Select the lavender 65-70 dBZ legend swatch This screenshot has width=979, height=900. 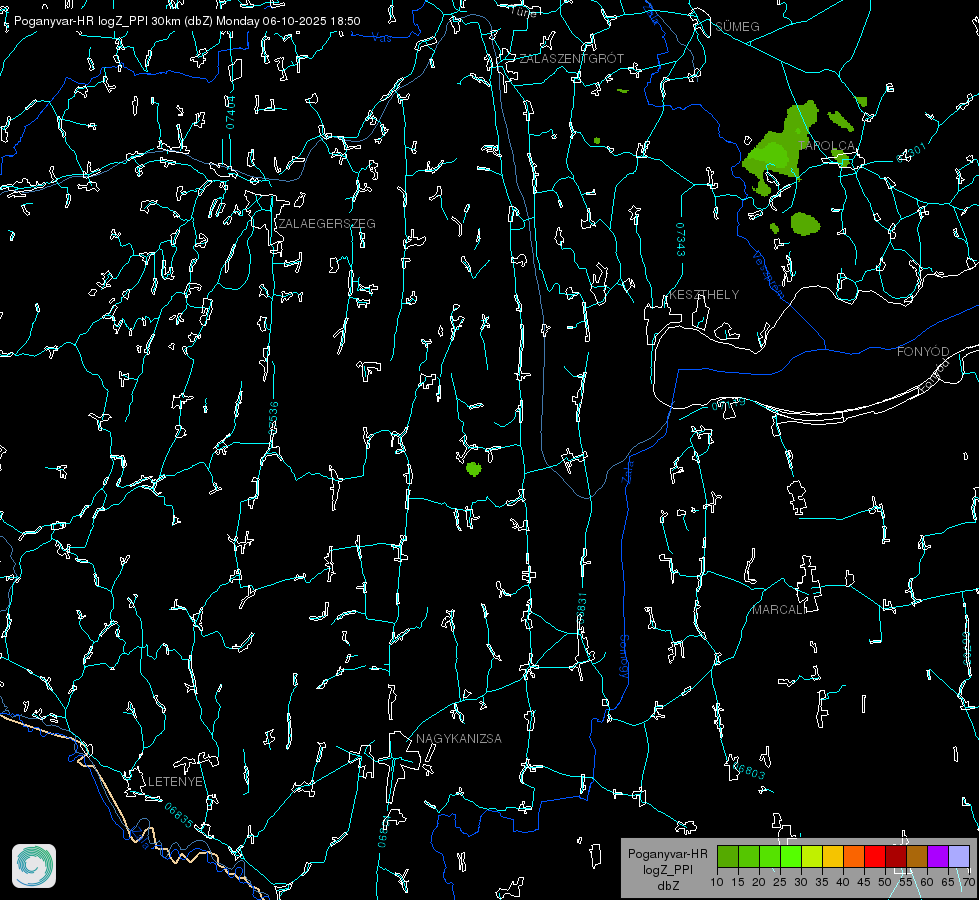[959, 856]
